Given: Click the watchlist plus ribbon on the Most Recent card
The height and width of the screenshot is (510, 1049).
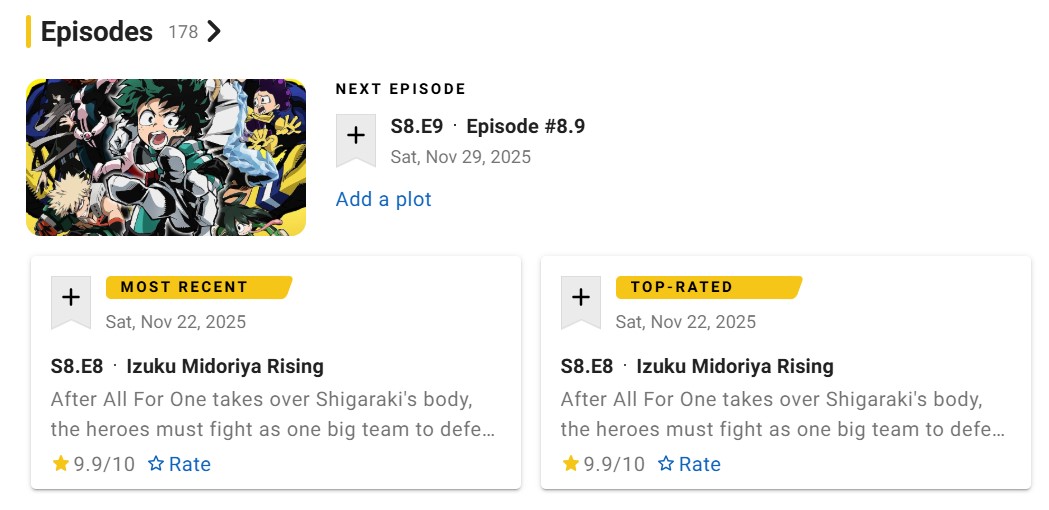Looking at the screenshot, I should (x=71, y=298).
